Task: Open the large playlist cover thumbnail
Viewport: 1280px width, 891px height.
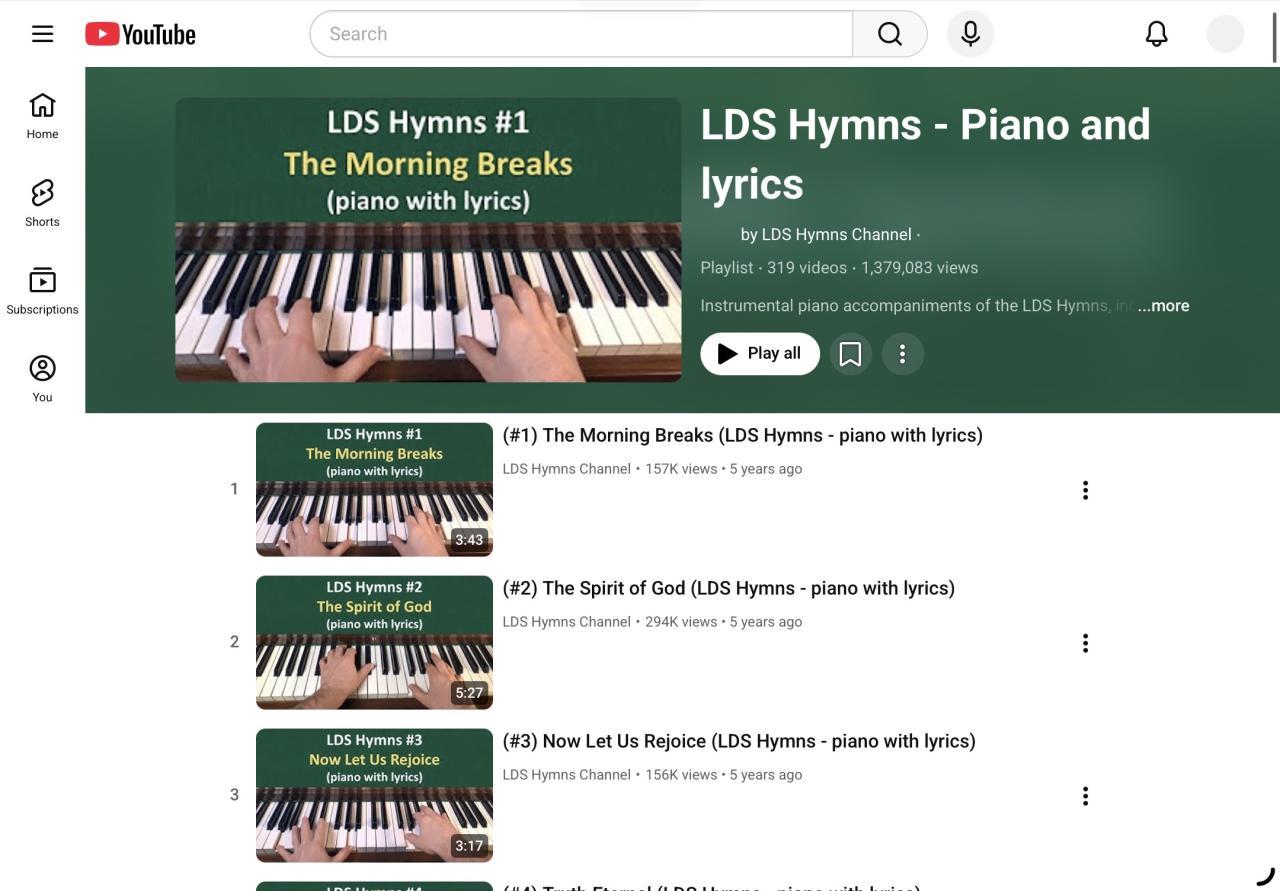Action: [428, 240]
